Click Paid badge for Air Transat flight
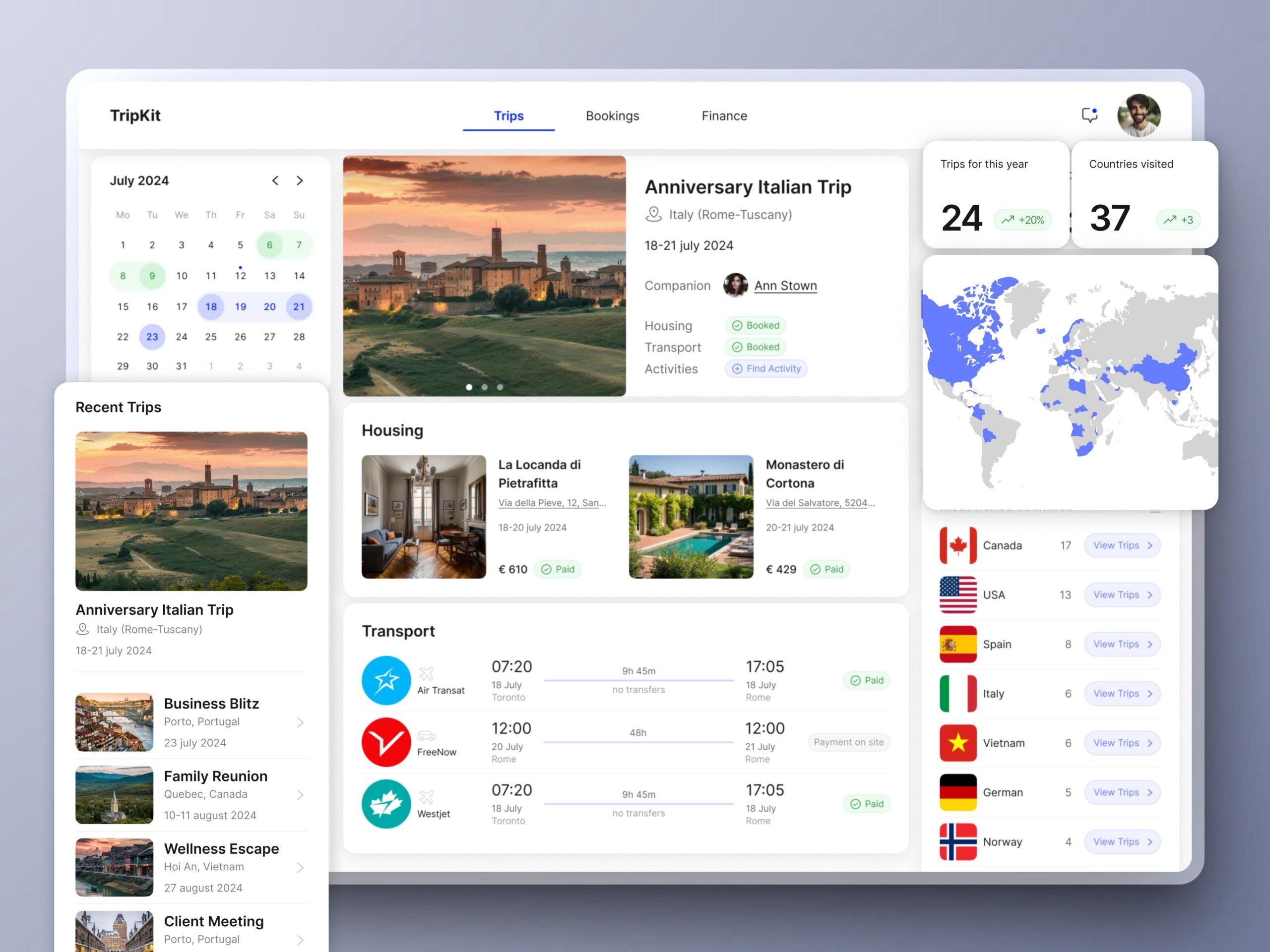 point(867,681)
